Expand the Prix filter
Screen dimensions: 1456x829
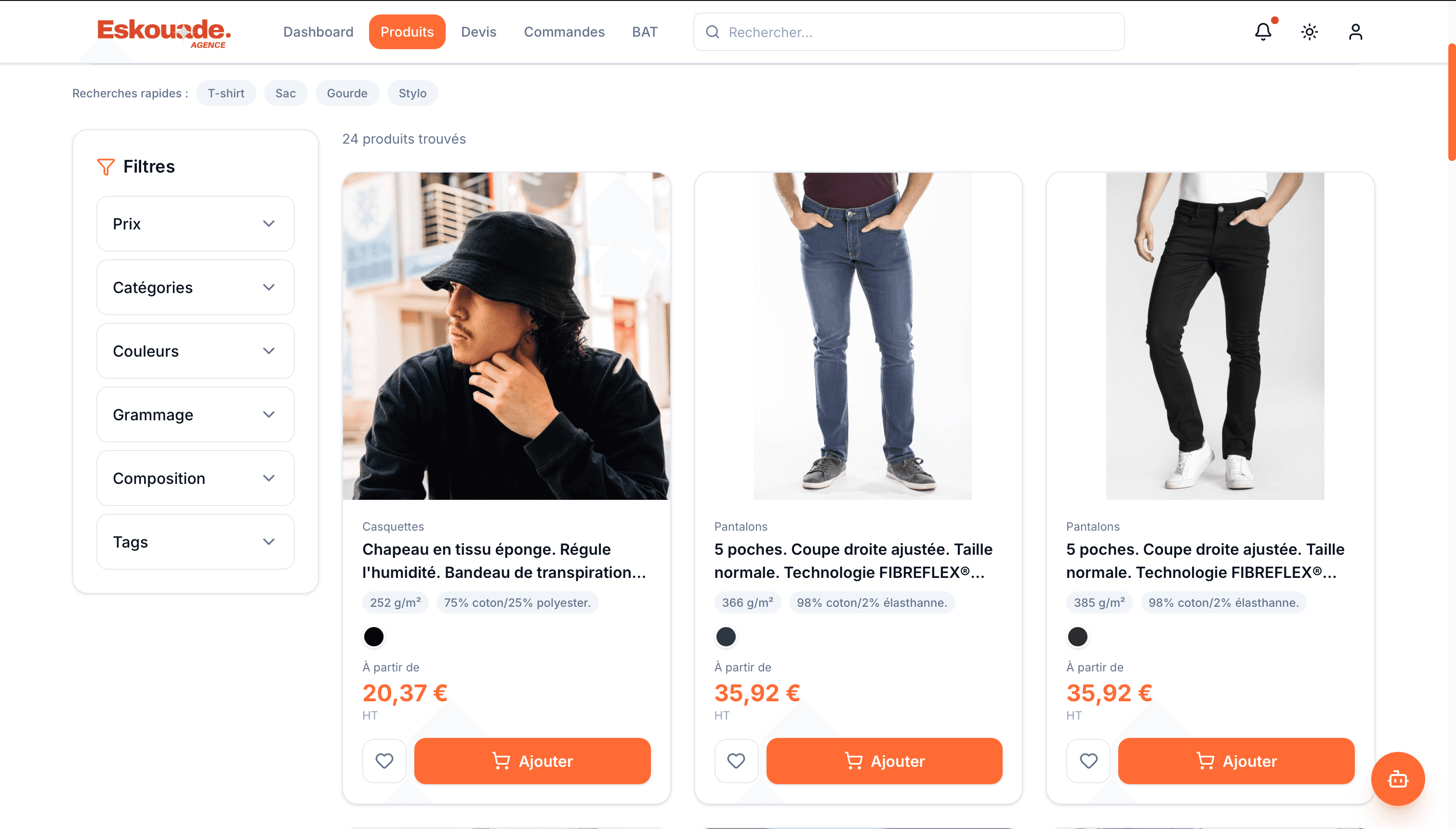tap(195, 223)
